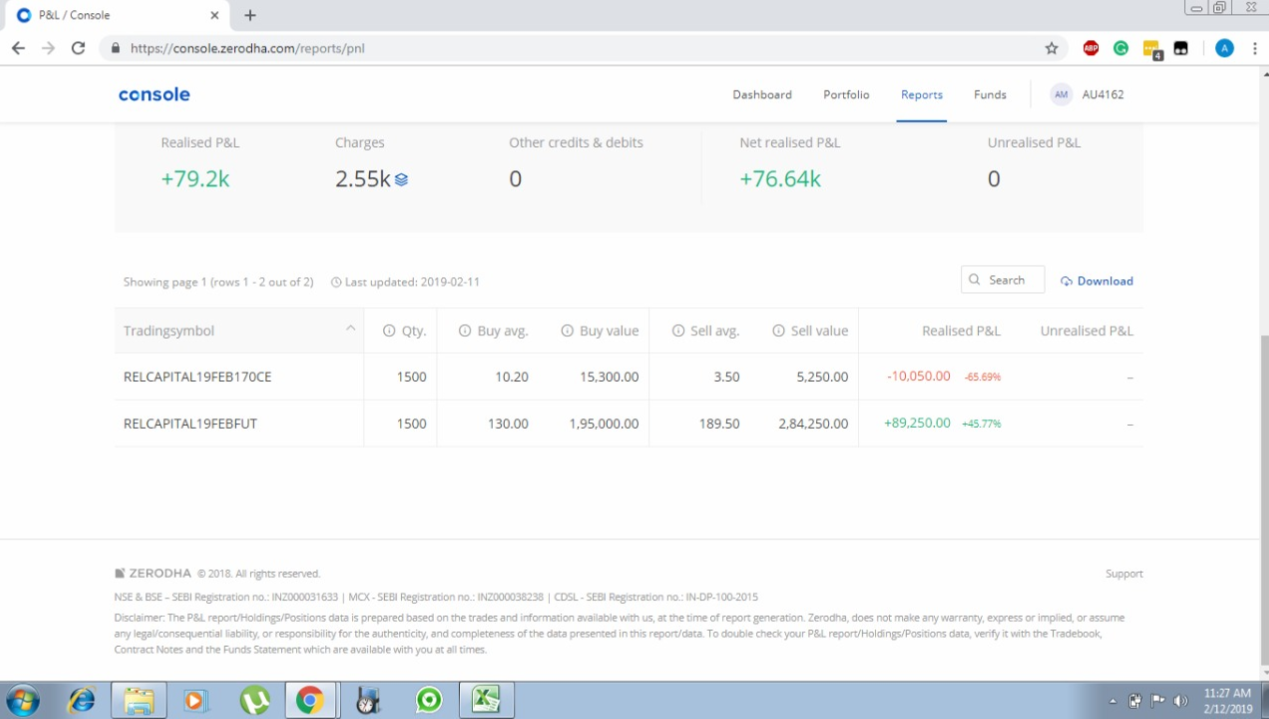Click the +45.77% percentage value
Screen dimensions: 1269x719
coord(981,424)
